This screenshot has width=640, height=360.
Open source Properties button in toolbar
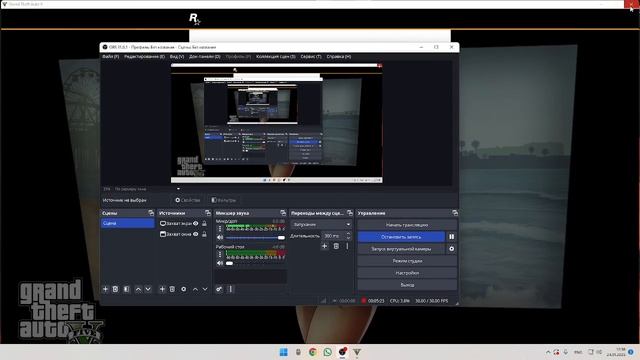click(x=188, y=200)
